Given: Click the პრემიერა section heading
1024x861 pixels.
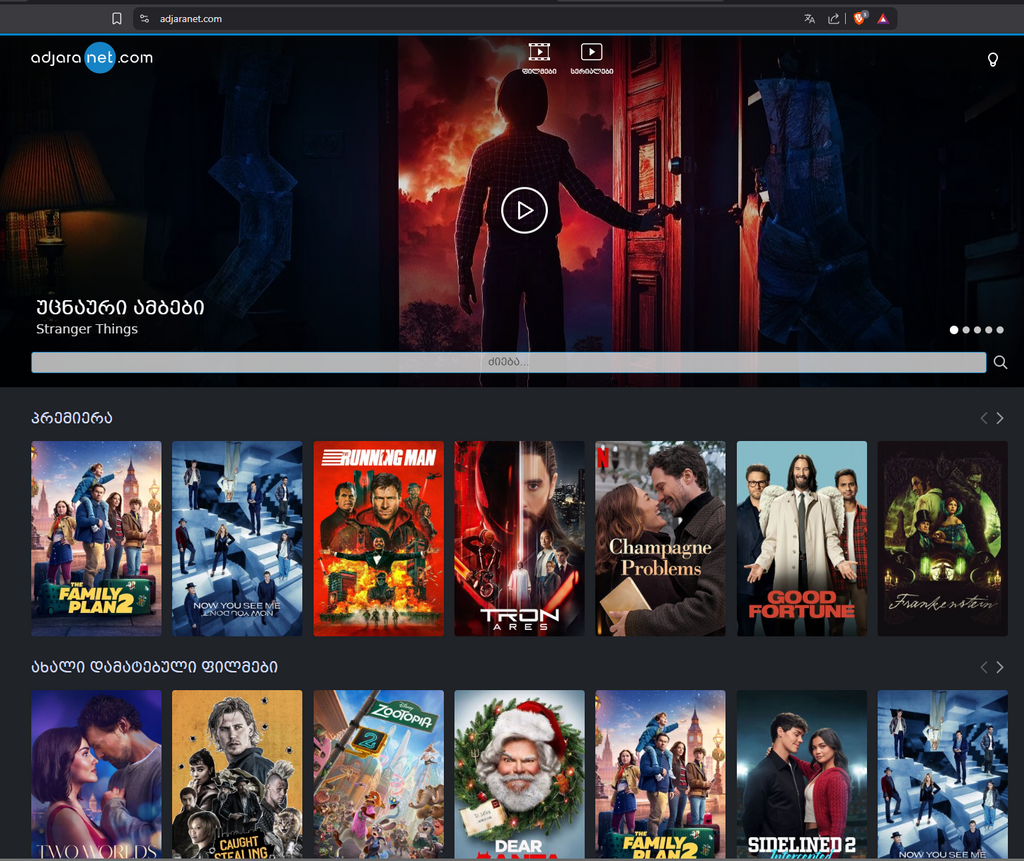Looking at the screenshot, I should [72, 418].
